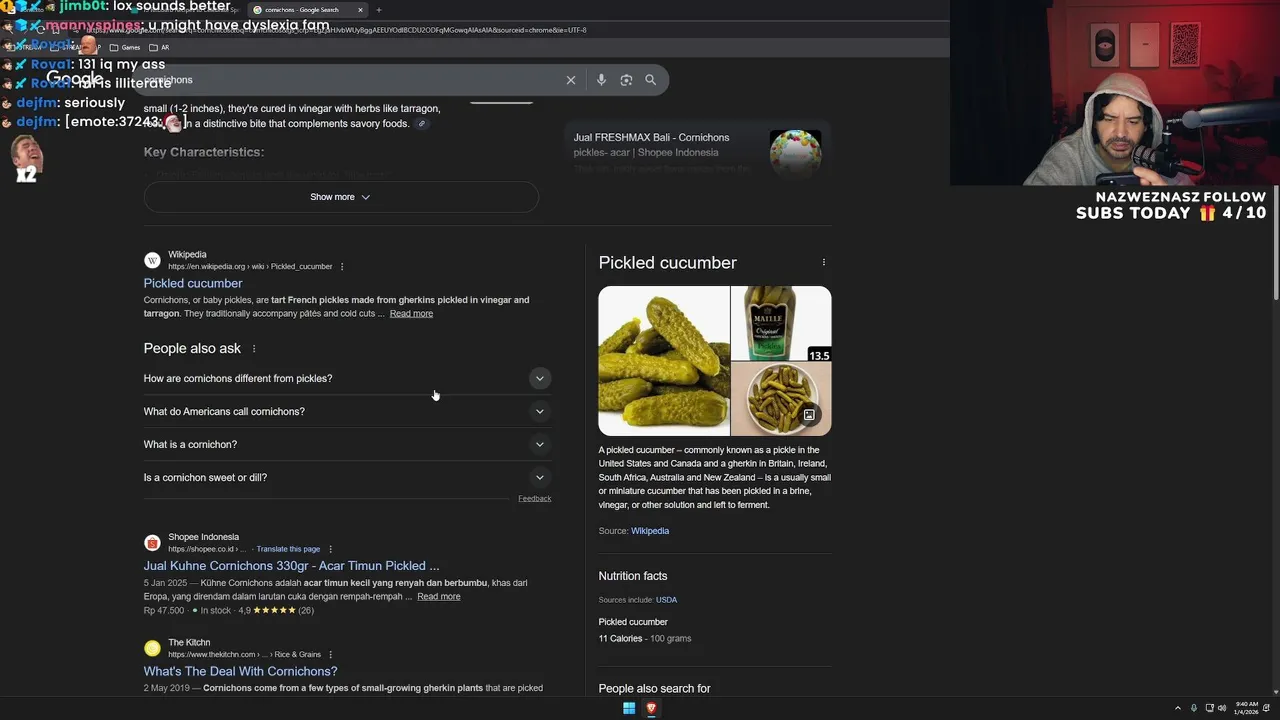Open What's The Deal With Cornichons result
The image size is (1280, 720).
[x=240, y=671]
